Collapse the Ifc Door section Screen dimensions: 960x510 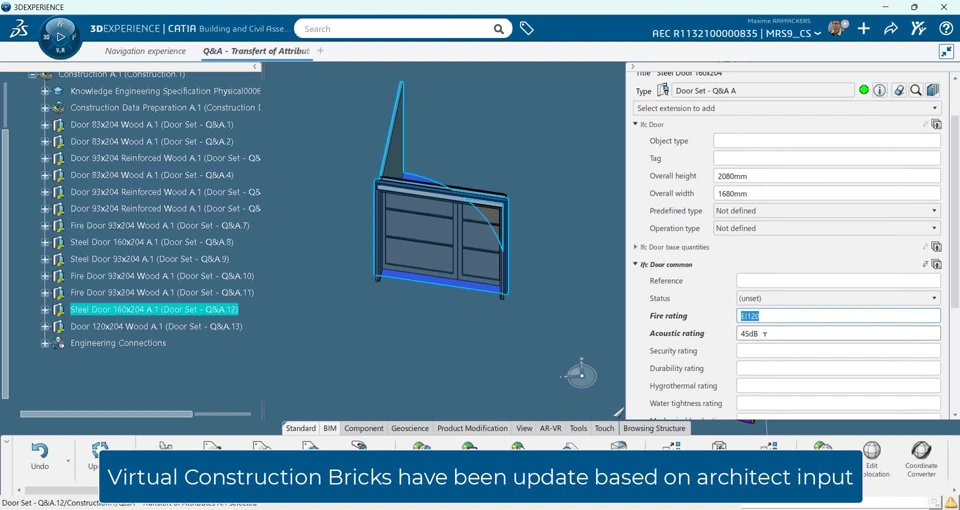coord(636,124)
